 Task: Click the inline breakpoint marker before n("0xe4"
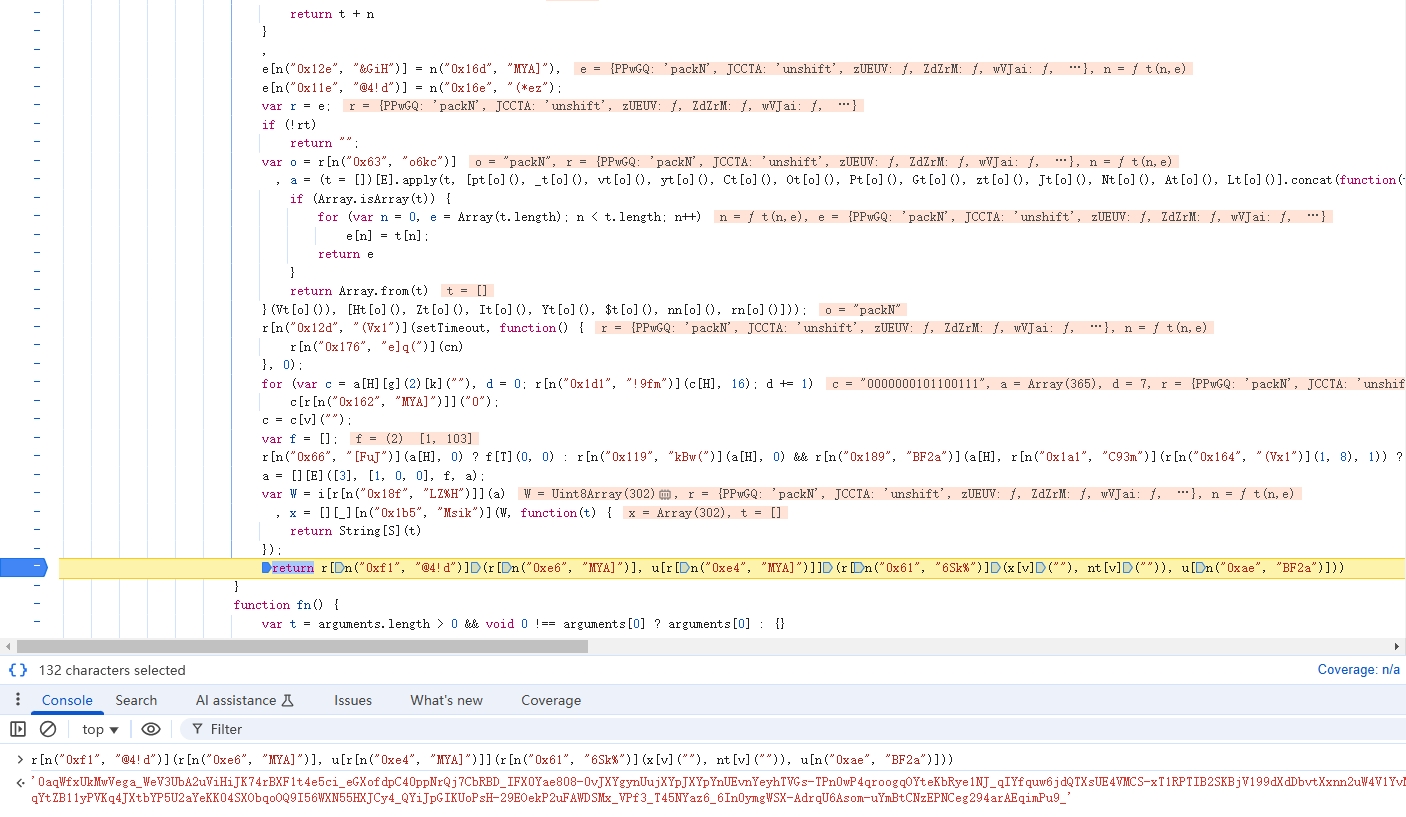coord(685,568)
